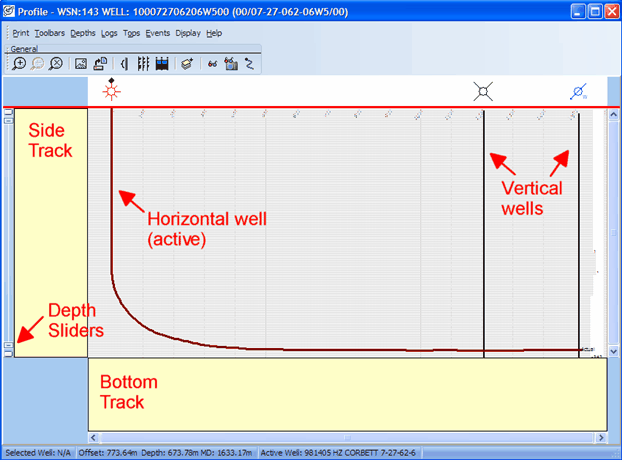
Task: Click the stacked layers toolbar icon
Action: (187, 63)
